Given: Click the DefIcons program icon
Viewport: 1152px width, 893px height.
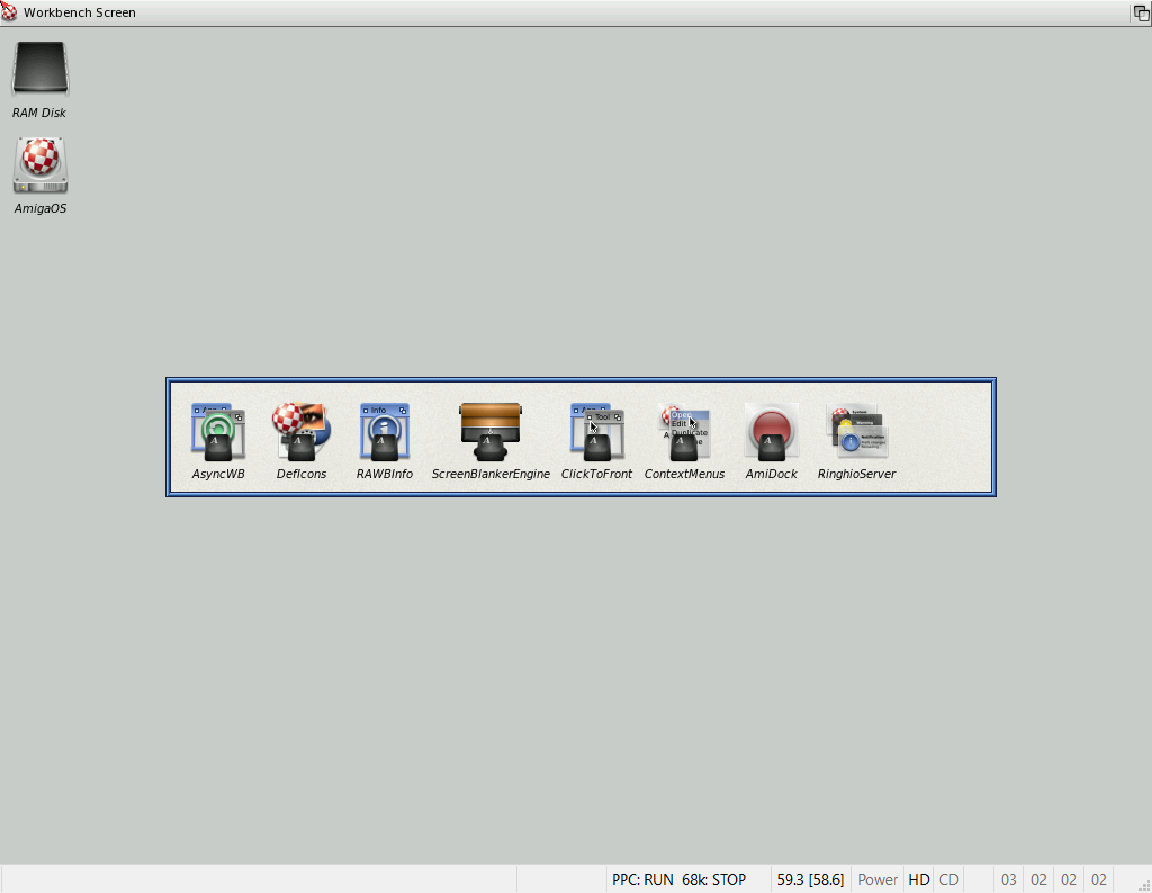Looking at the screenshot, I should pos(301,432).
